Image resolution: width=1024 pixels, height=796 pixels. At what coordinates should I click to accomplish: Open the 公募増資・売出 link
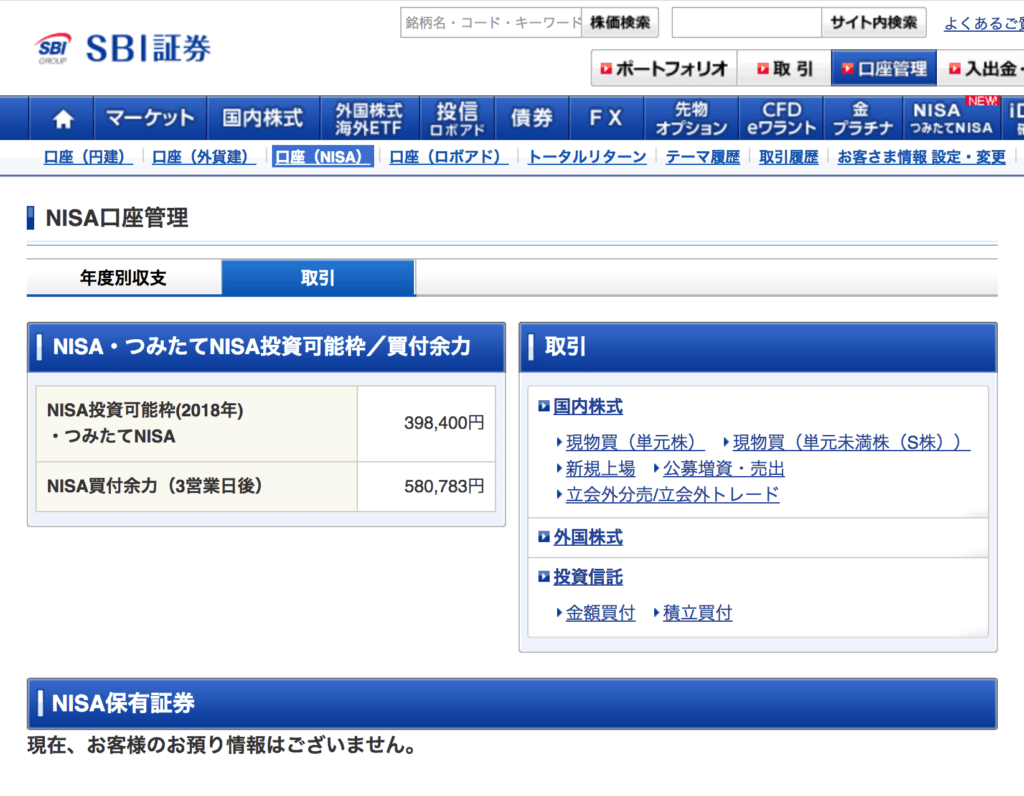(724, 468)
